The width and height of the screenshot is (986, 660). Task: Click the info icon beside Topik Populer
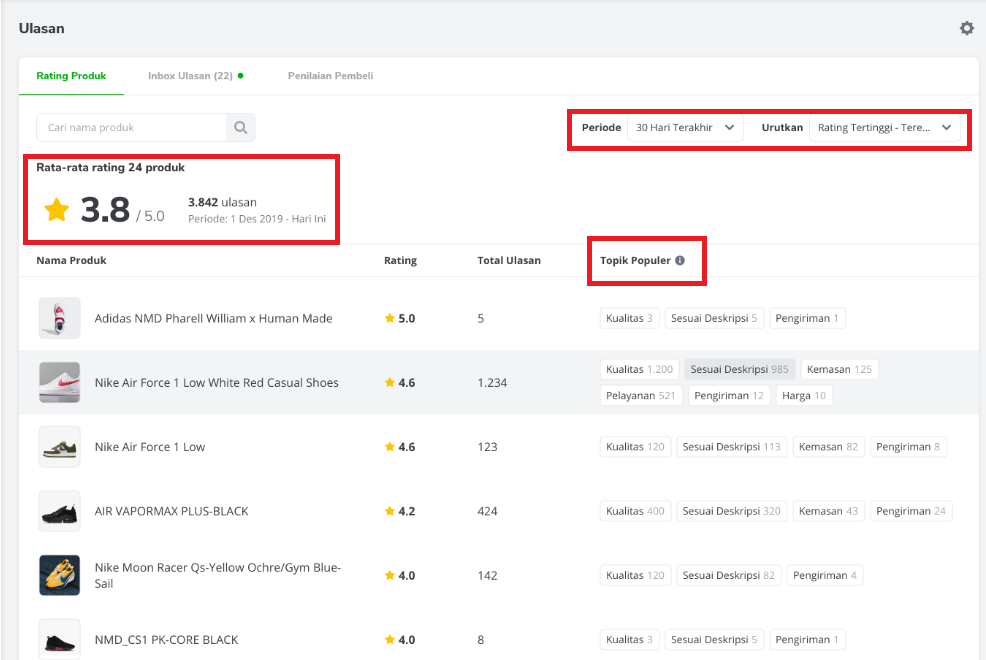pyautogui.click(x=680, y=261)
